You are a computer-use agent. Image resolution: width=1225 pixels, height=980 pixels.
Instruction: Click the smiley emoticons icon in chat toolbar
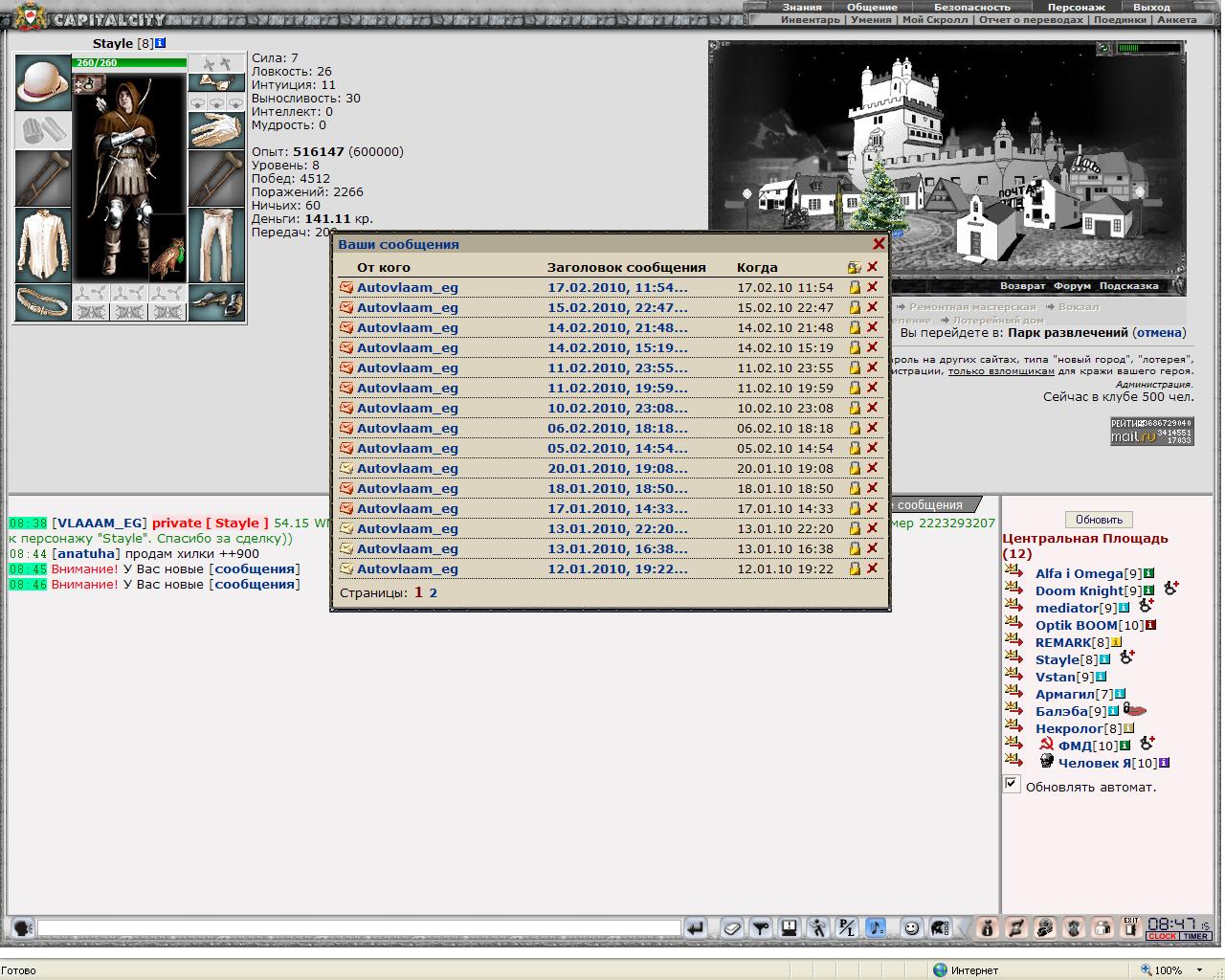(912, 927)
